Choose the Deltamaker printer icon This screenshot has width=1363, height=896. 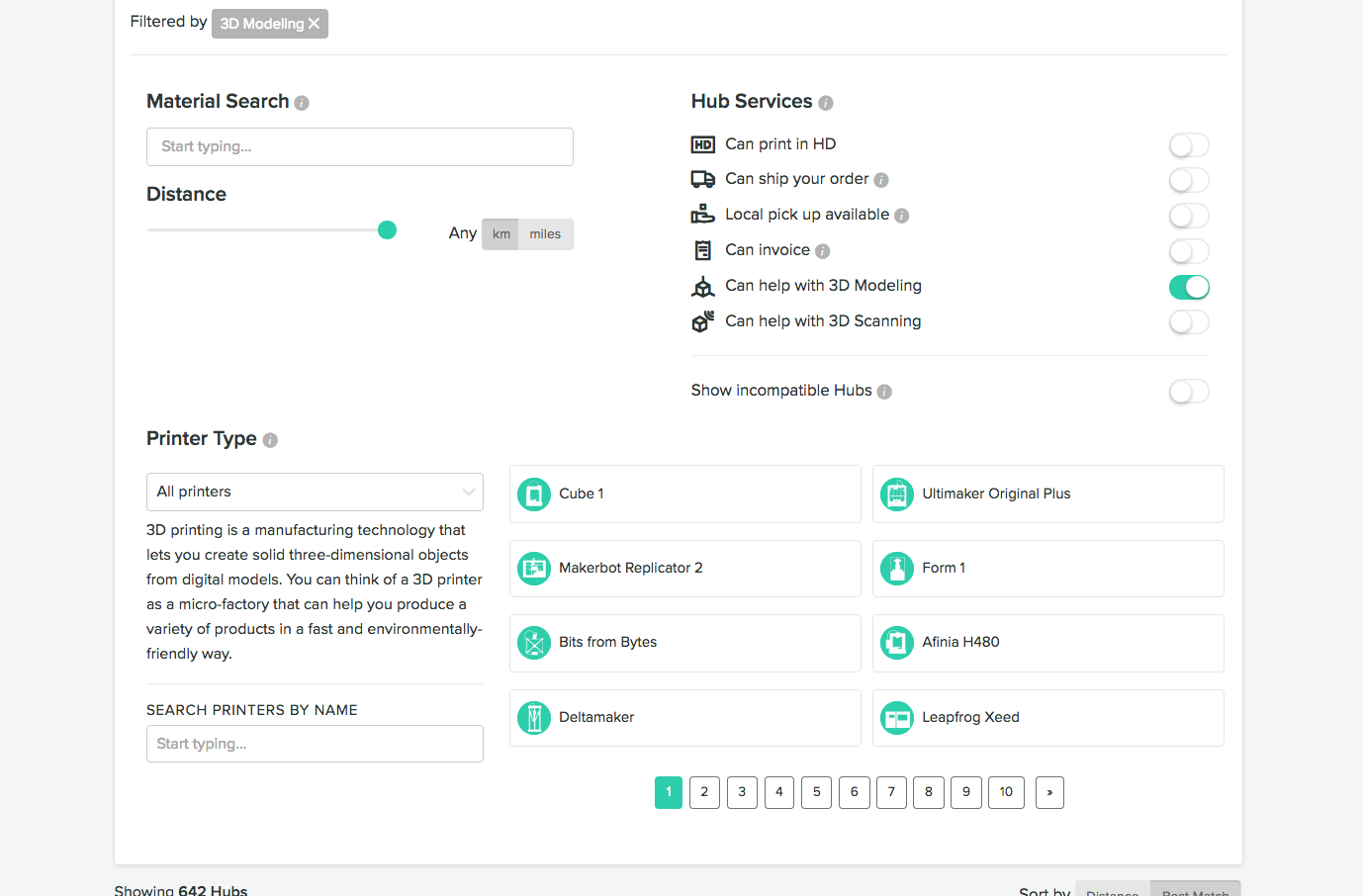pos(534,718)
